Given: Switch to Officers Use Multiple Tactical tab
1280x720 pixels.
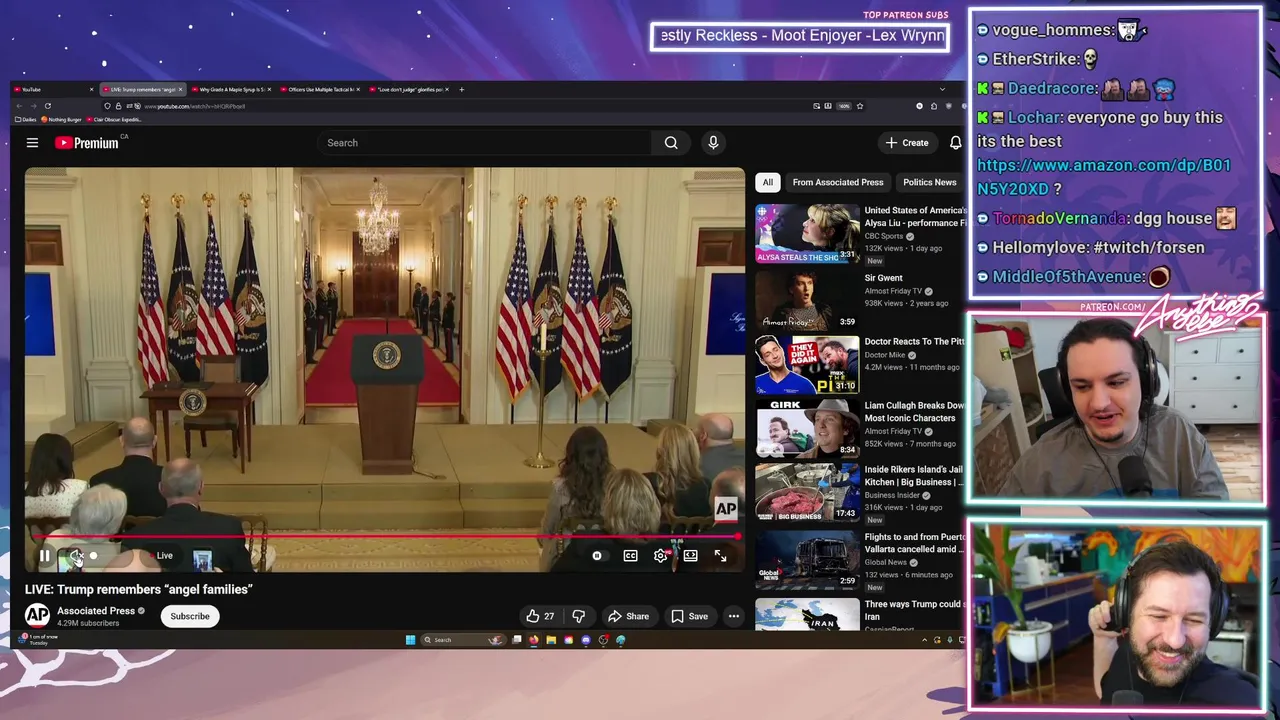Looking at the screenshot, I should tap(321, 89).
